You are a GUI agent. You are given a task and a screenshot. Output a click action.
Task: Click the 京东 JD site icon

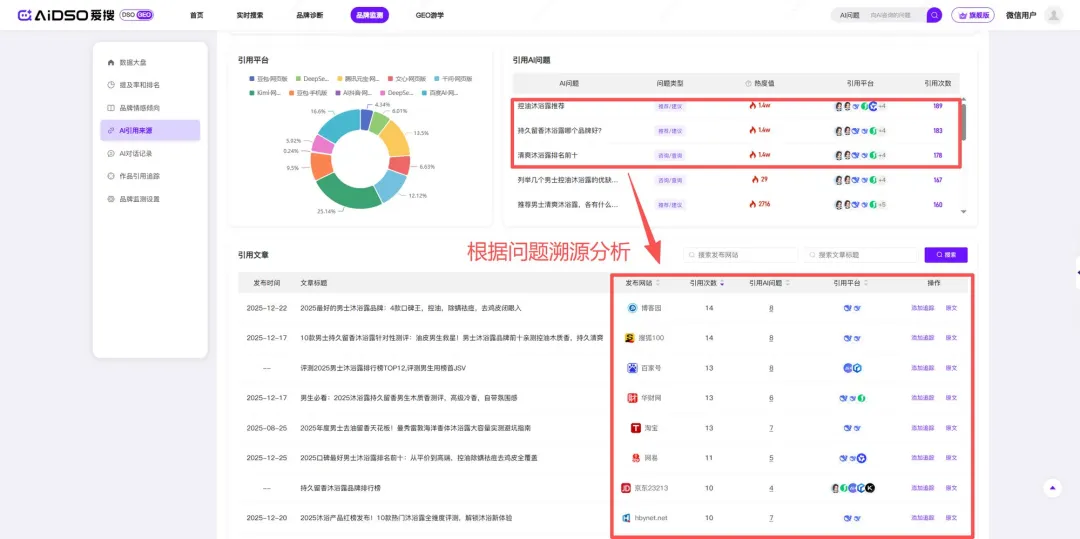pos(626,488)
